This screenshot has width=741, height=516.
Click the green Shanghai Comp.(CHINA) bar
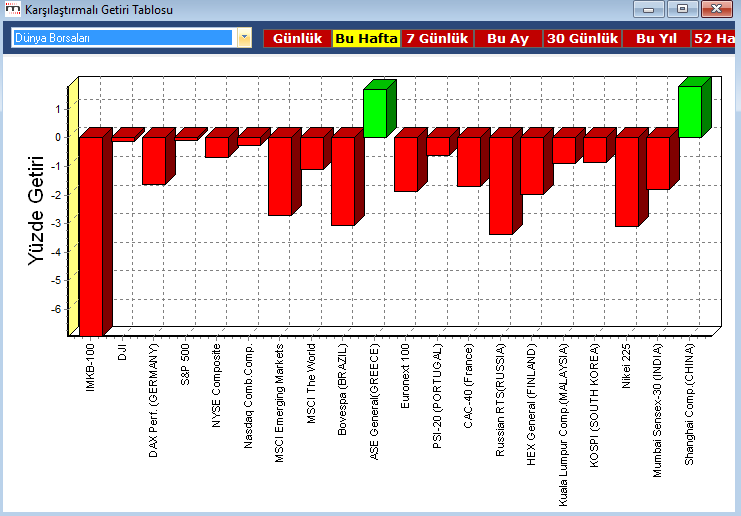(x=690, y=112)
